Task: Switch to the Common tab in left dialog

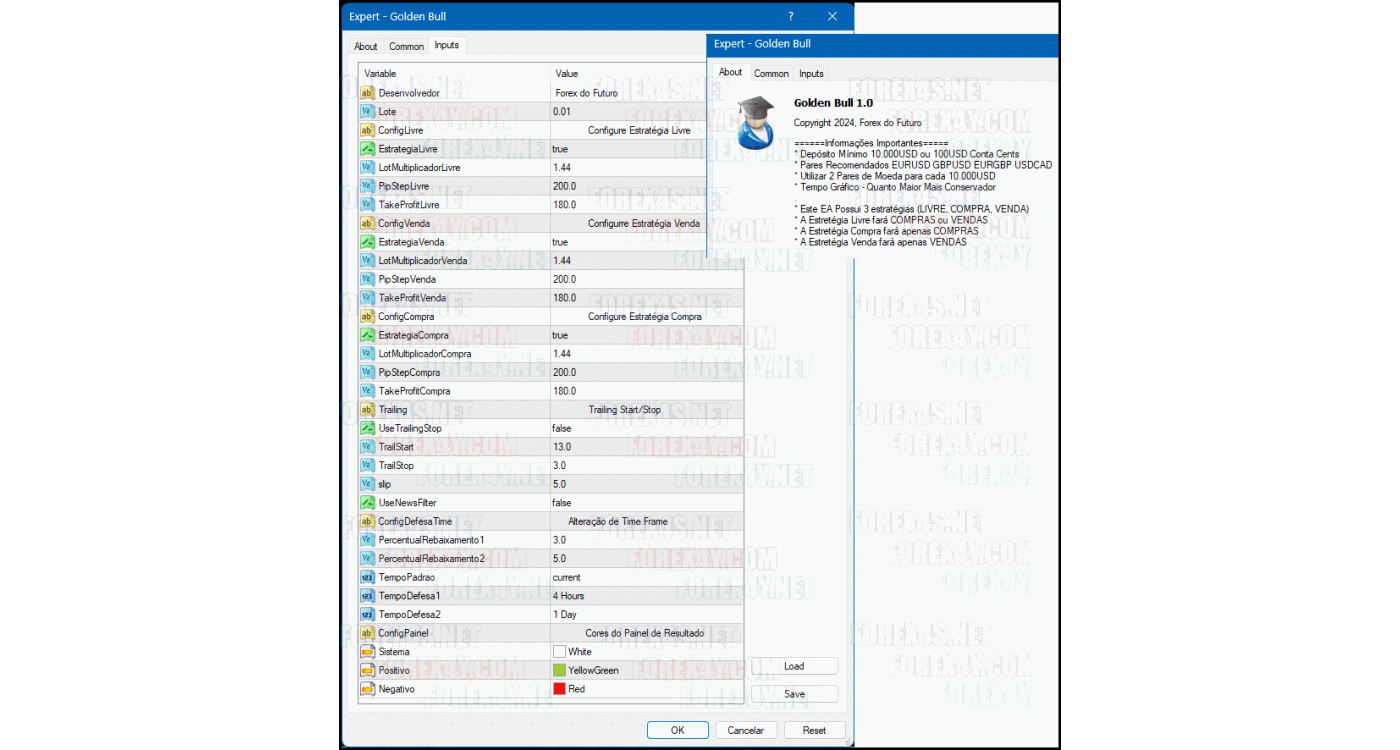Action: pyautogui.click(x=406, y=46)
